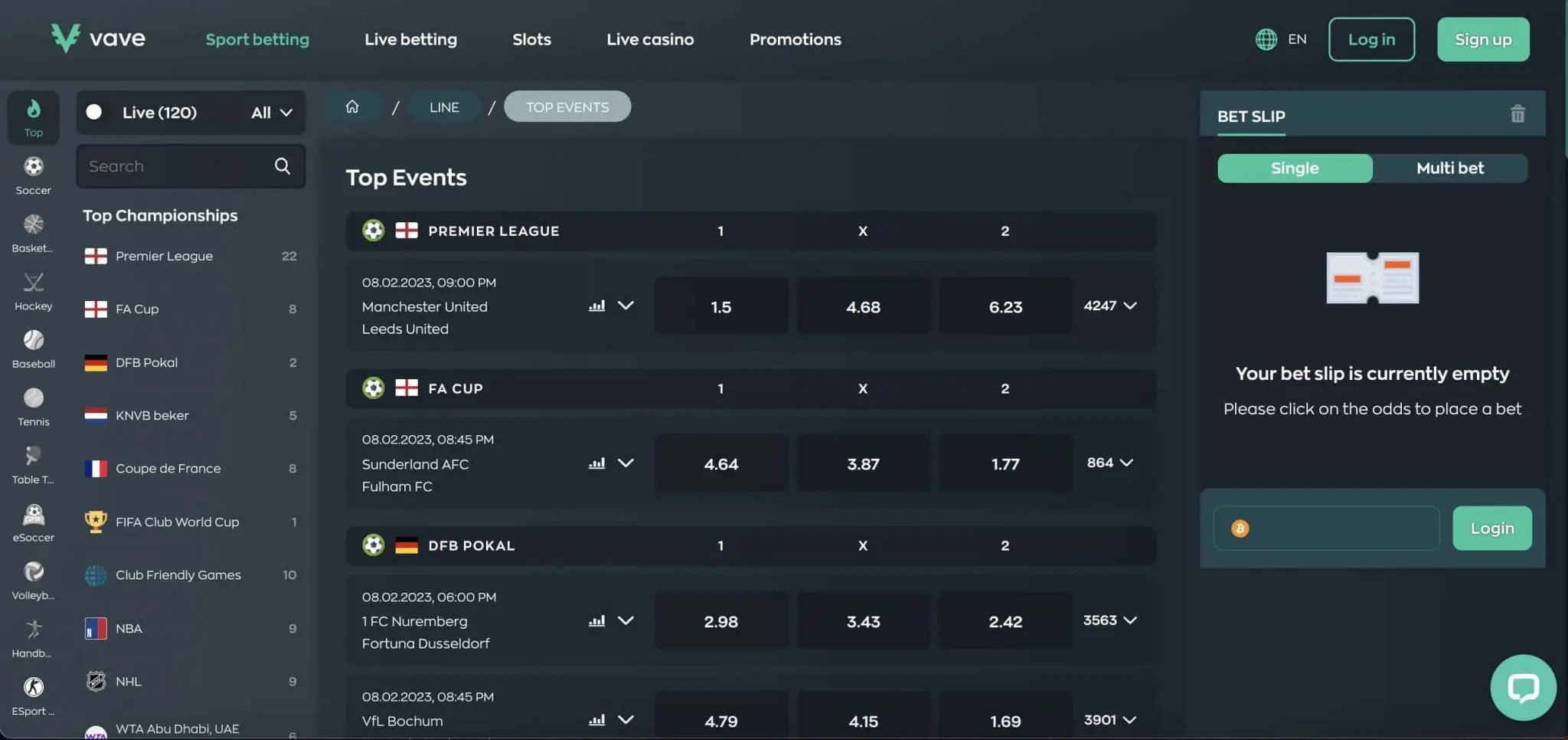This screenshot has height=740, width=1568.
Task: Open NBA championship in sidebar
Action: coord(191,628)
